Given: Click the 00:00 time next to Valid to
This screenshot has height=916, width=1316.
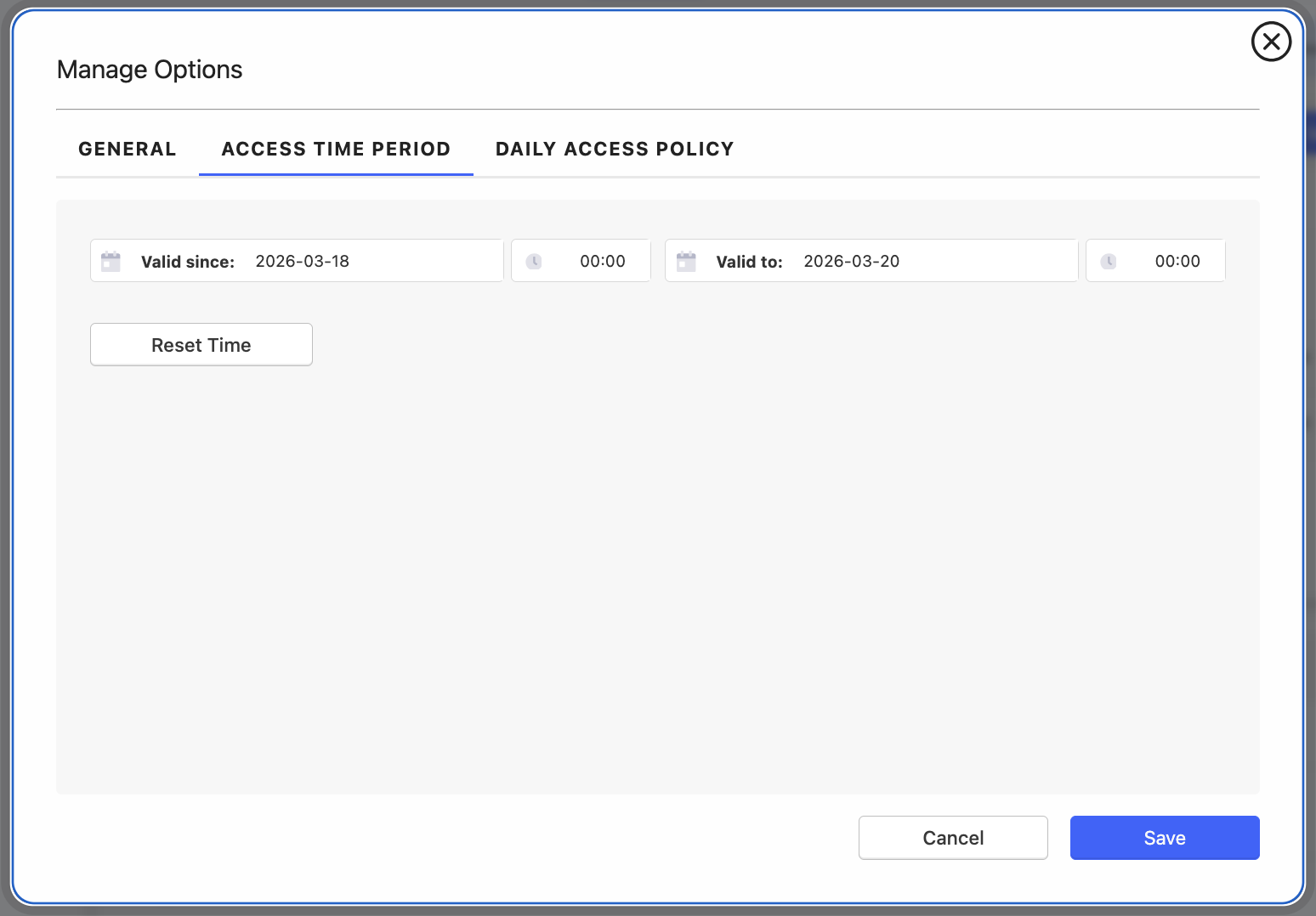Looking at the screenshot, I should pos(1177,261).
